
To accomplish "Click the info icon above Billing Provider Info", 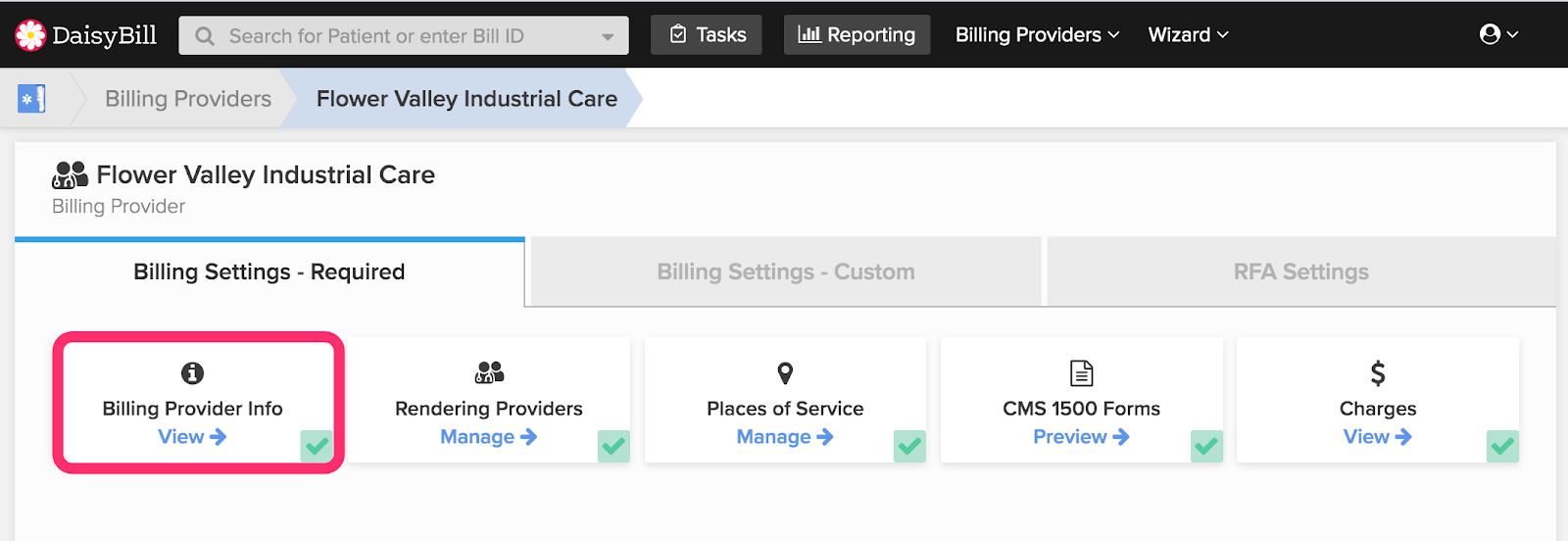I will point(193,372).
